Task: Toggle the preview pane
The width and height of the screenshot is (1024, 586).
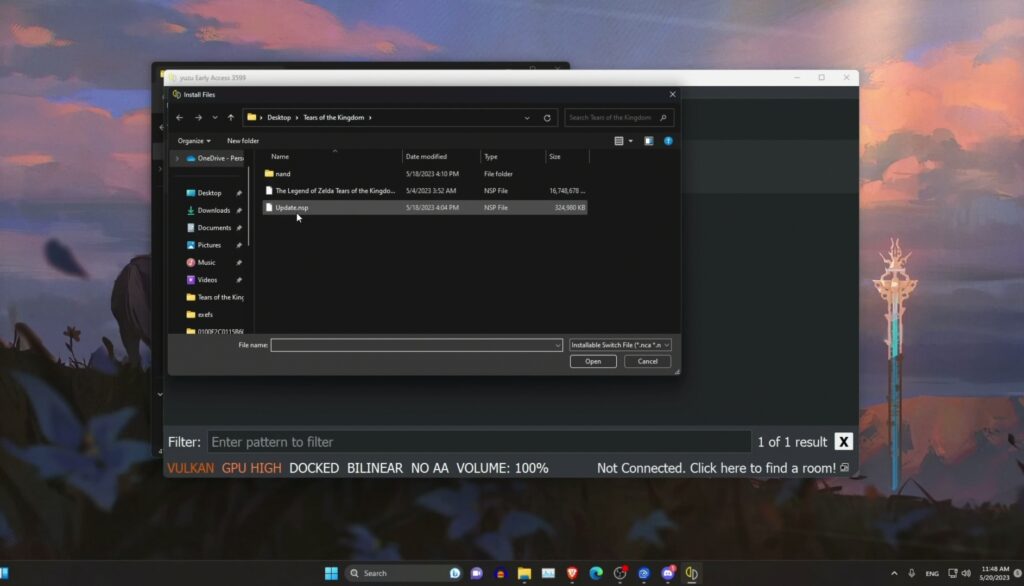Action: (648, 140)
